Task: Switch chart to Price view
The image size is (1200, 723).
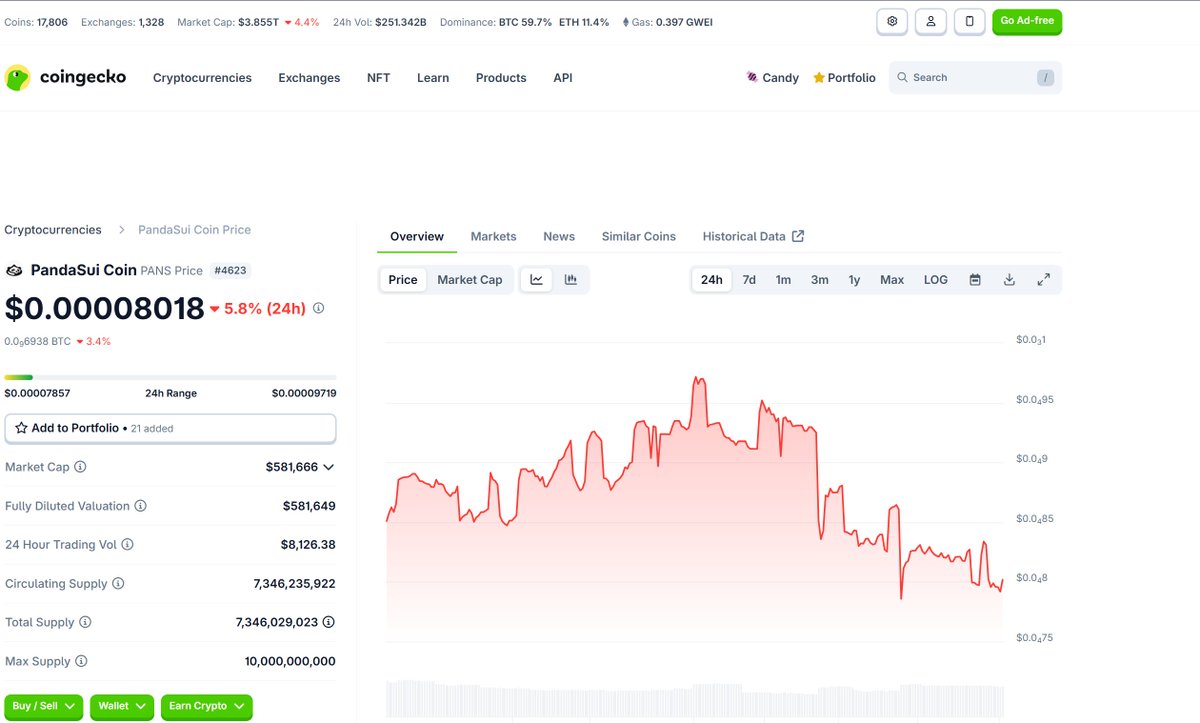Action: 403,280
